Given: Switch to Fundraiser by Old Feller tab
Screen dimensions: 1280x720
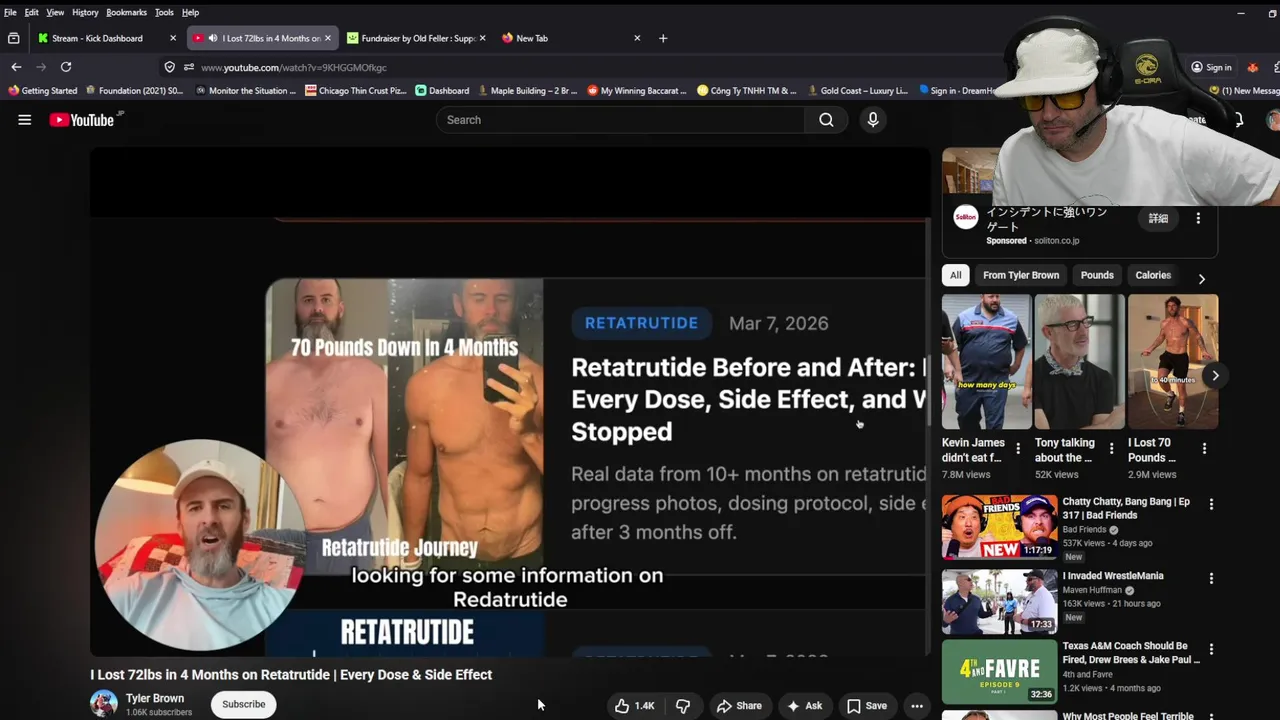Looking at the screenshot, I should 418,38.
